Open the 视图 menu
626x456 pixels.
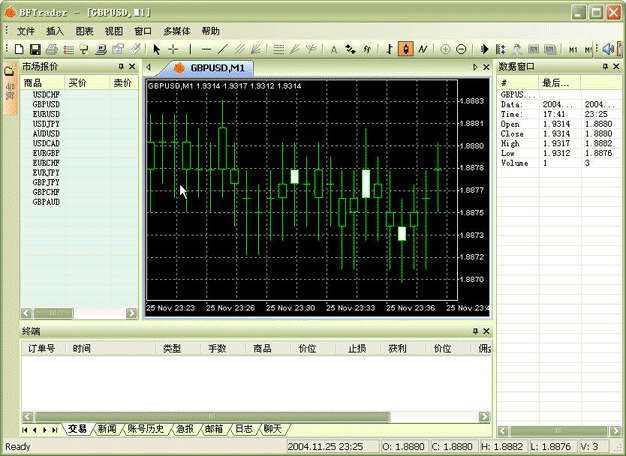point(113,31)
